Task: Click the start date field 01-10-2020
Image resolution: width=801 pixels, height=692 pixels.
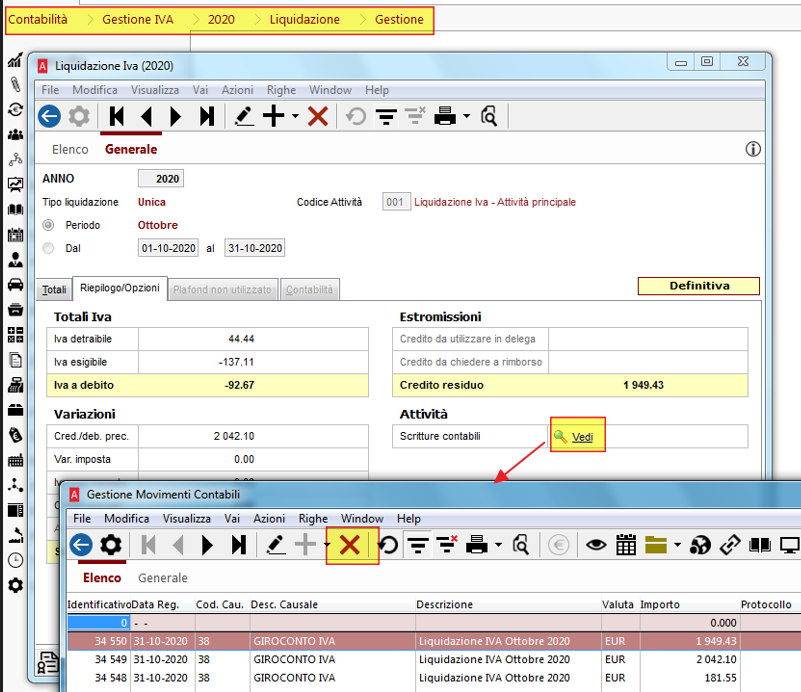Action: [168, 248]
